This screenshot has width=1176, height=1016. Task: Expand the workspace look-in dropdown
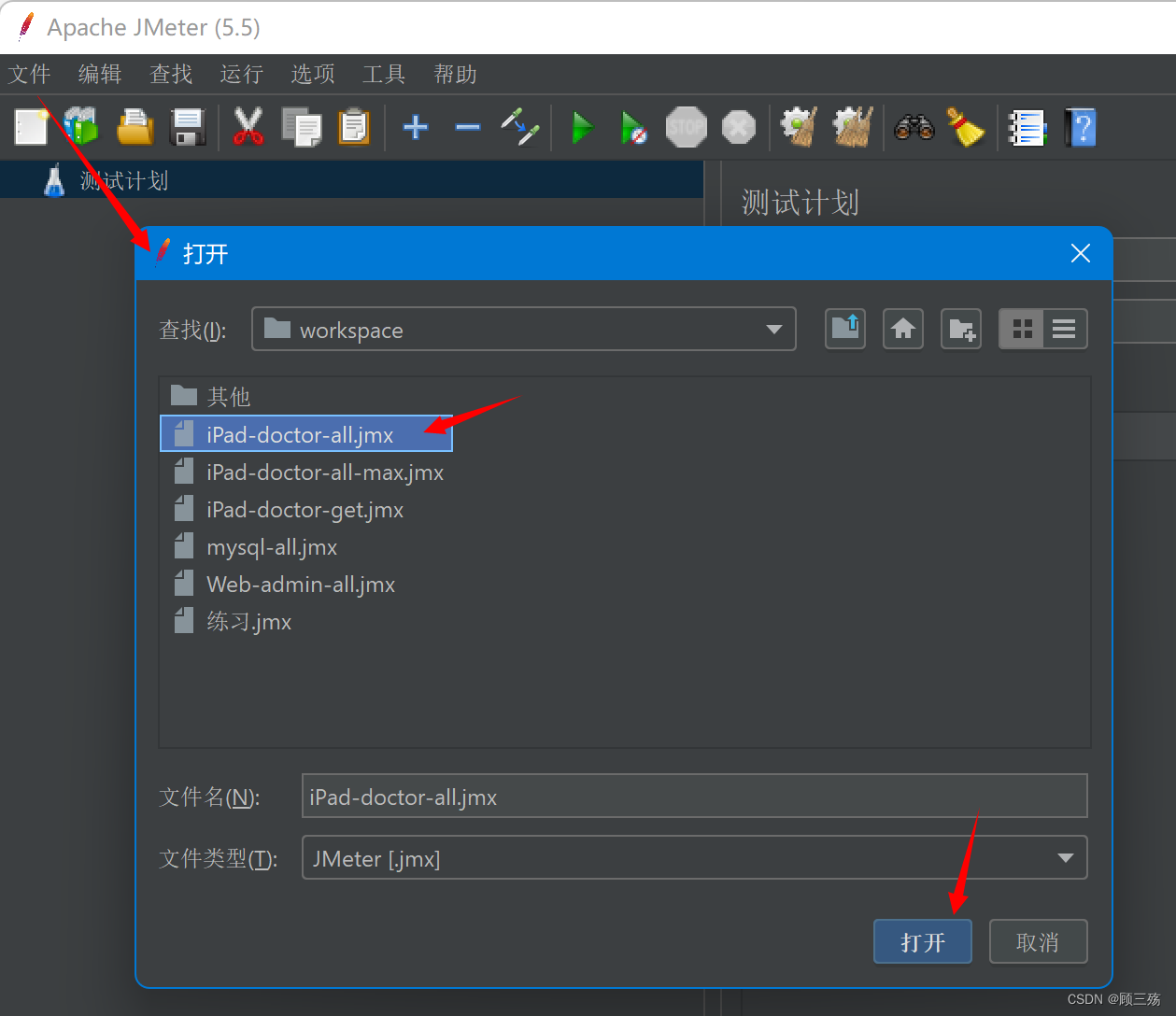click(774, 329)
